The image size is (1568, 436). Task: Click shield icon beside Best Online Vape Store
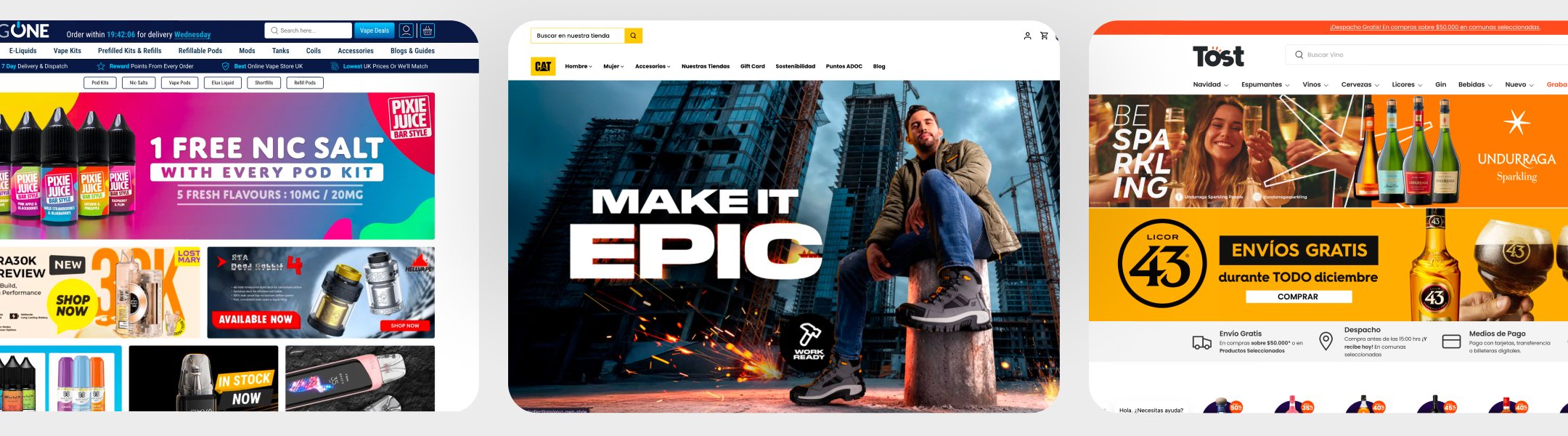tap(226, 66)
